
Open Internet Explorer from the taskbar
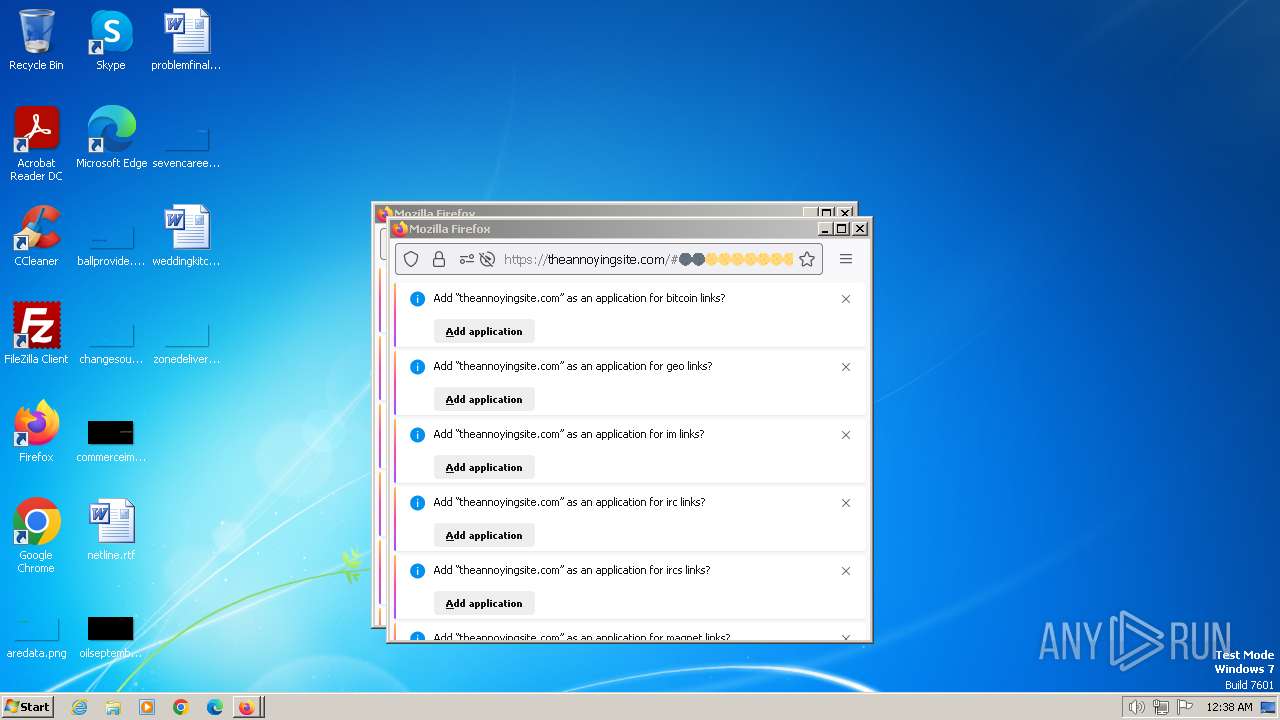(x=80, y=707)
